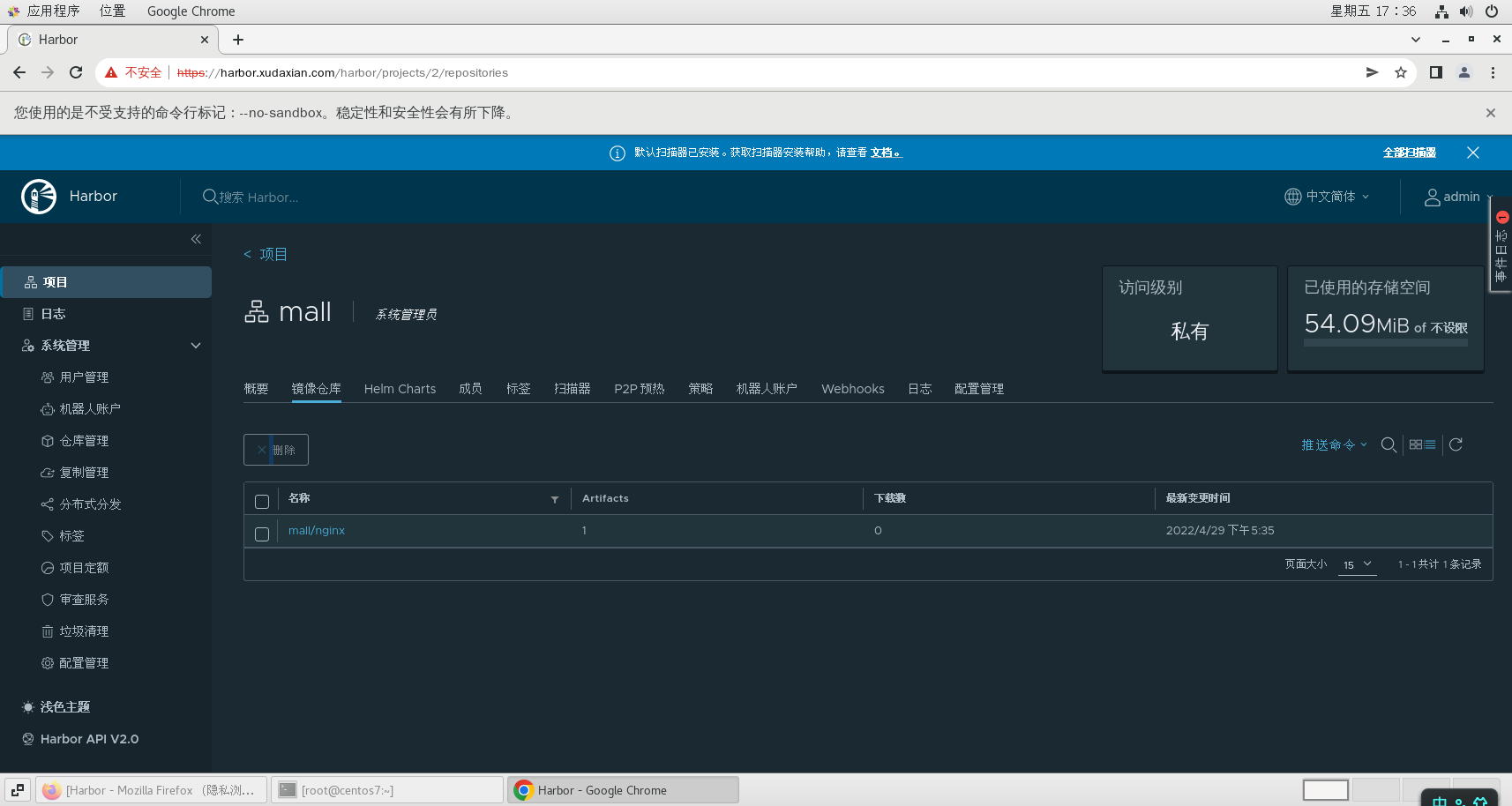Click the search magnifier in Harbor header
The height and width of the screenshot is (806, 1512).
[x=210, y=197]
